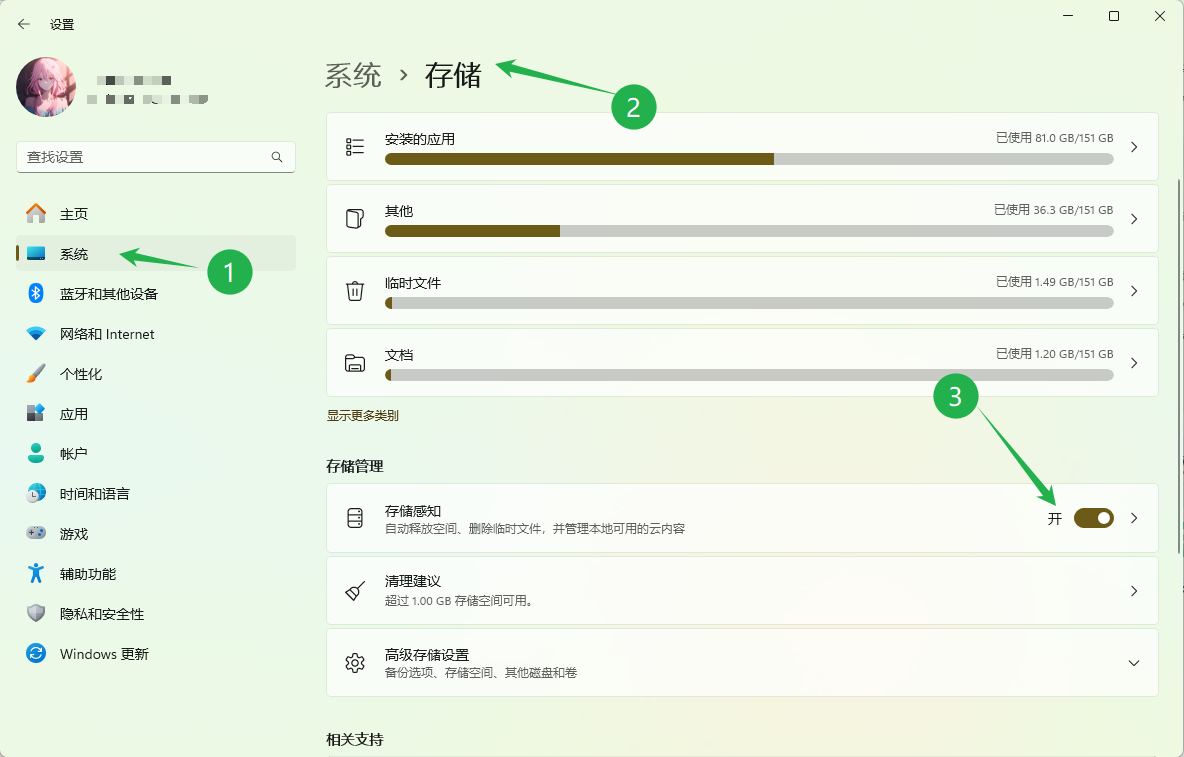Click the 临时文件 usage bar
Image resolution: width=1184 pixels, height=757 pixels.
(x=749, y=303)
